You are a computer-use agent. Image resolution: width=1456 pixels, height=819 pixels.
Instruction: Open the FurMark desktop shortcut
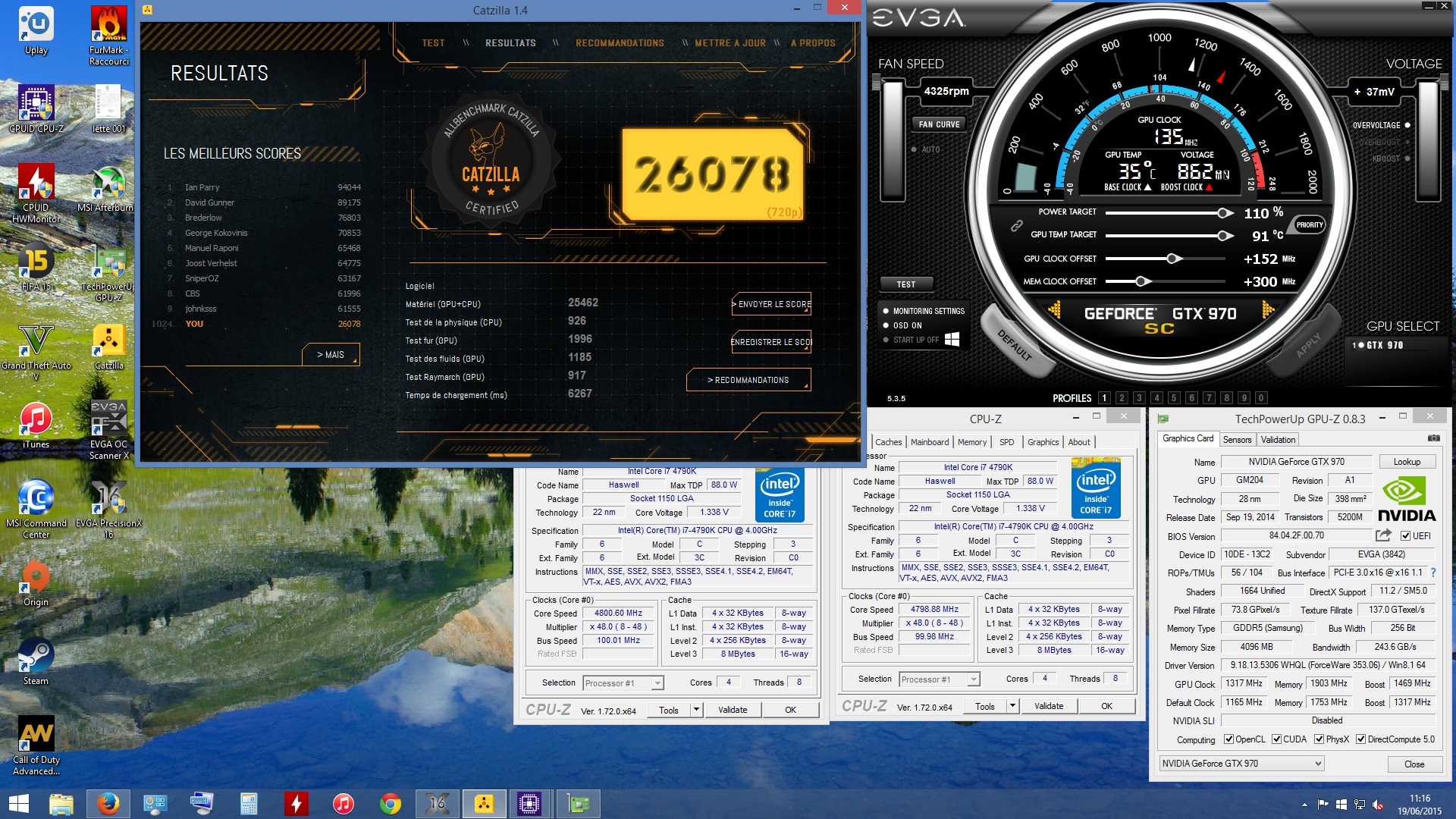tap(109, 36)
